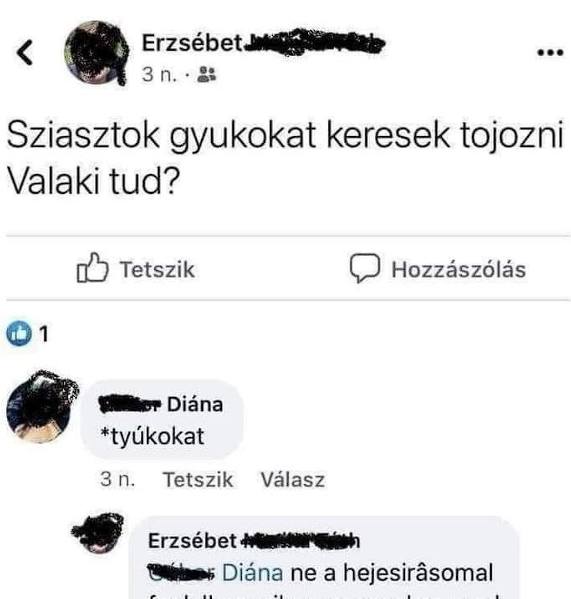Go back using the left arrow icon

click(x=25, y=52)
